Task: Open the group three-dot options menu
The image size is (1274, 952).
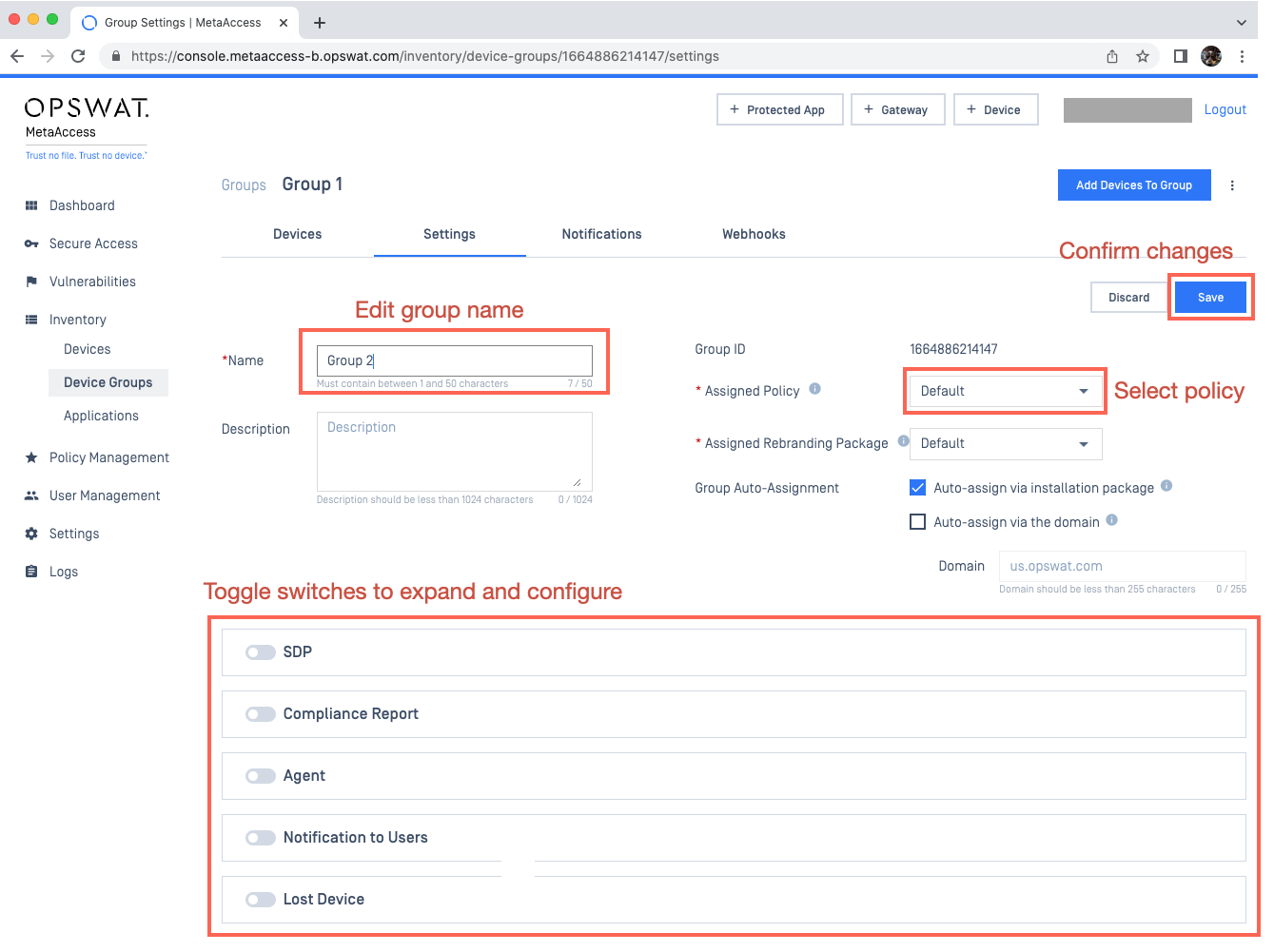Action: point(1232,185)
